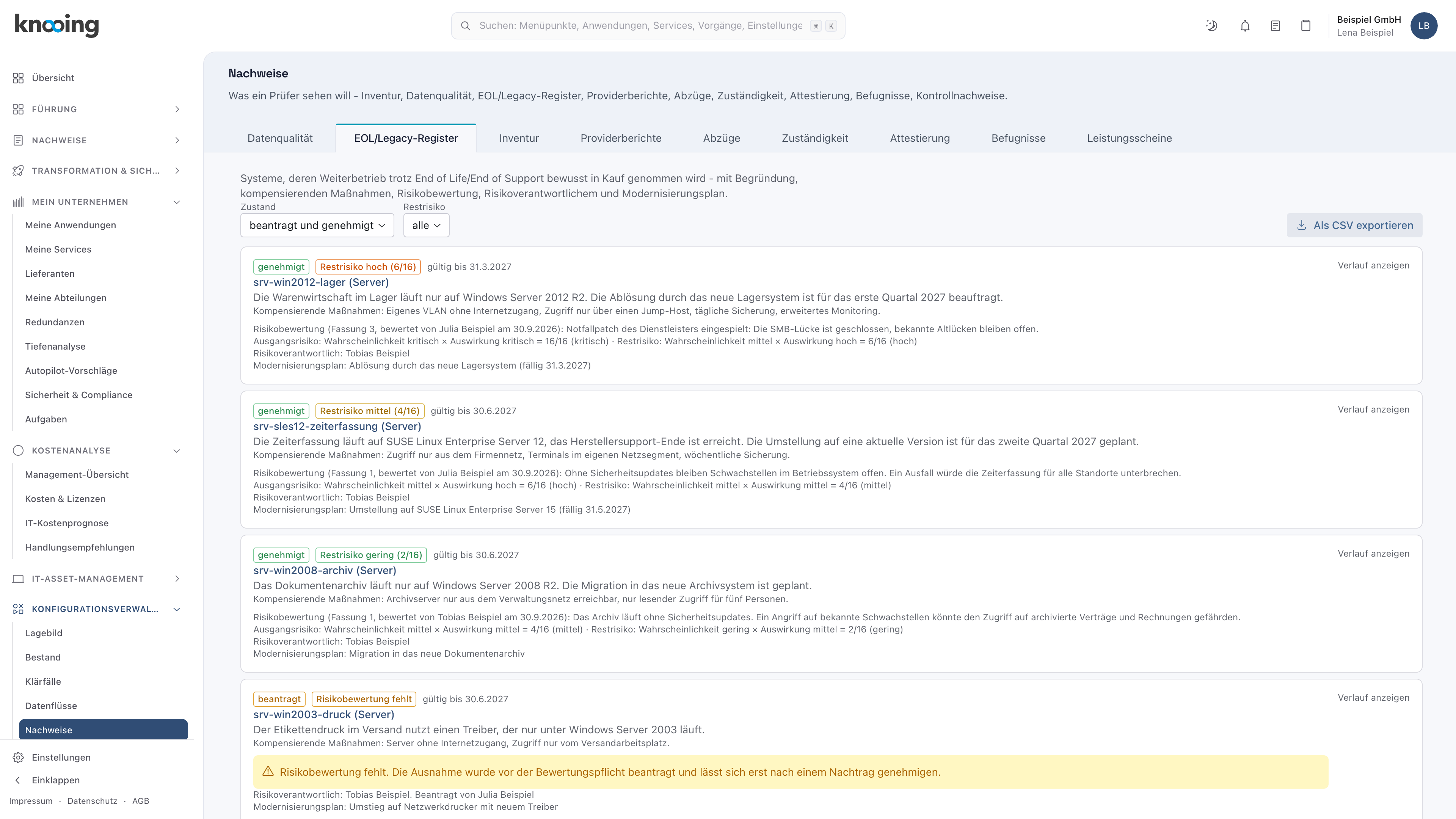
Task: Click the Übersicht grid icon
Action: click(18, 78)
